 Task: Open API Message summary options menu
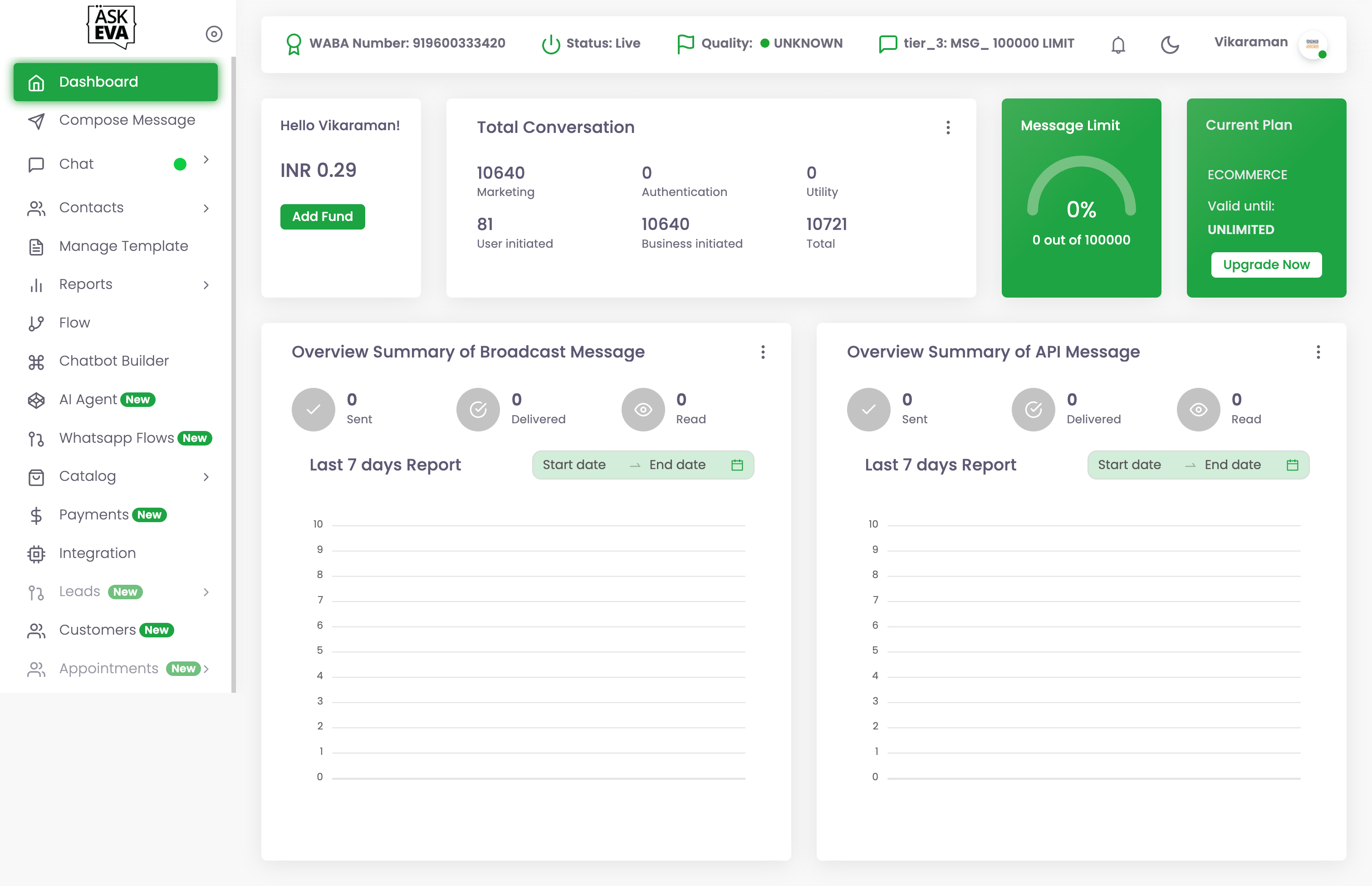pos(1318,352)
